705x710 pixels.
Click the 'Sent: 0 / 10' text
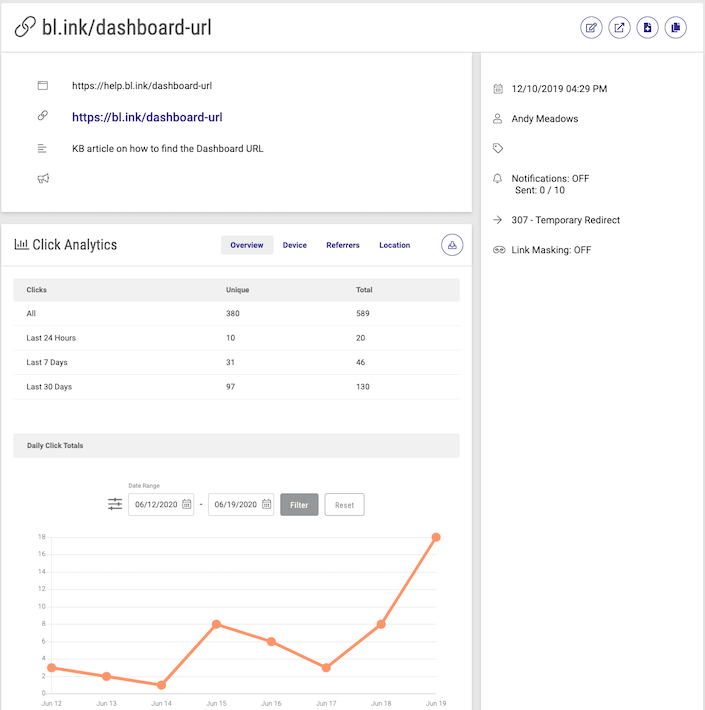pyautogui.click(x=540, y=190)
